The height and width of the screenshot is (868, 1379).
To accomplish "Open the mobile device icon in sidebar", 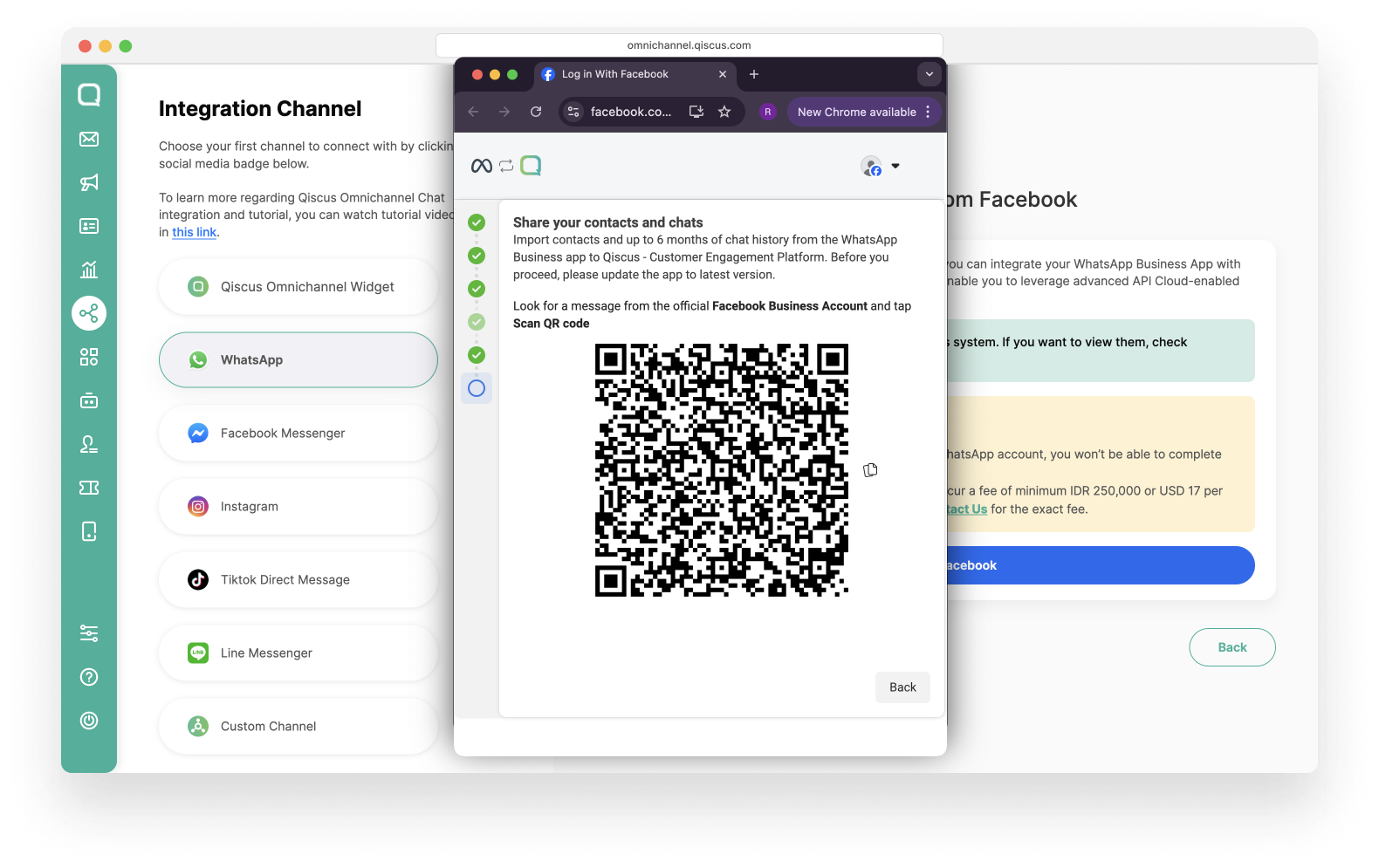I will pyautogui.click(x=89, y=531).
